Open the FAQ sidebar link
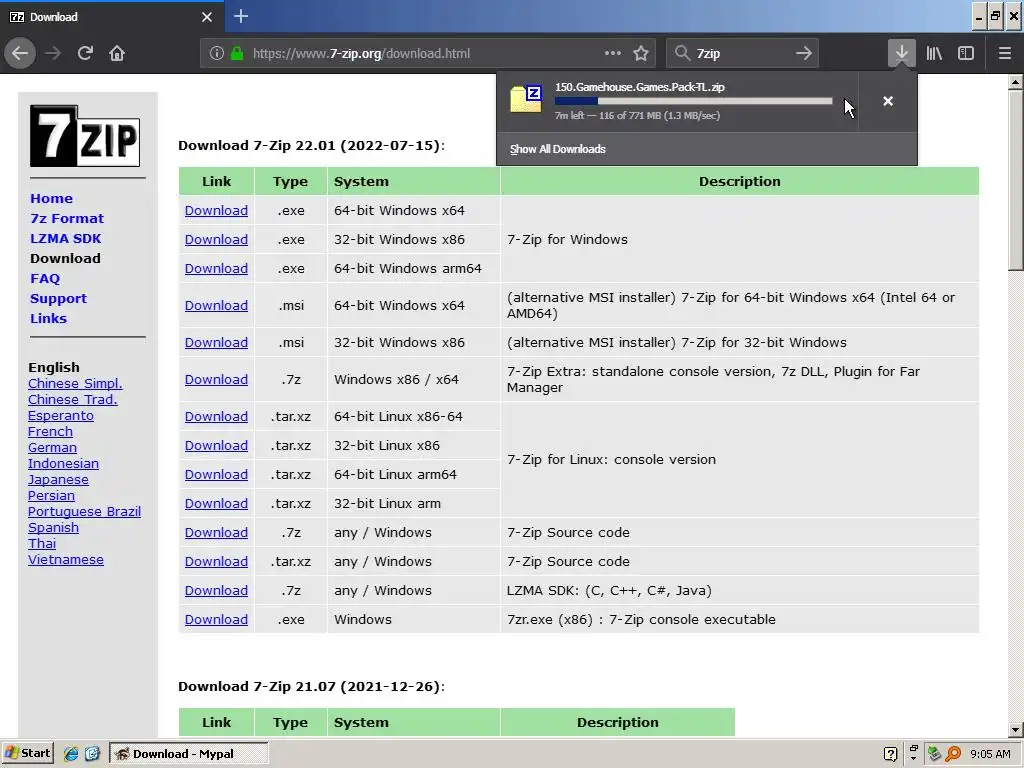The width and height of the screenshot is (1024, 768). click(x=45, y=279)
